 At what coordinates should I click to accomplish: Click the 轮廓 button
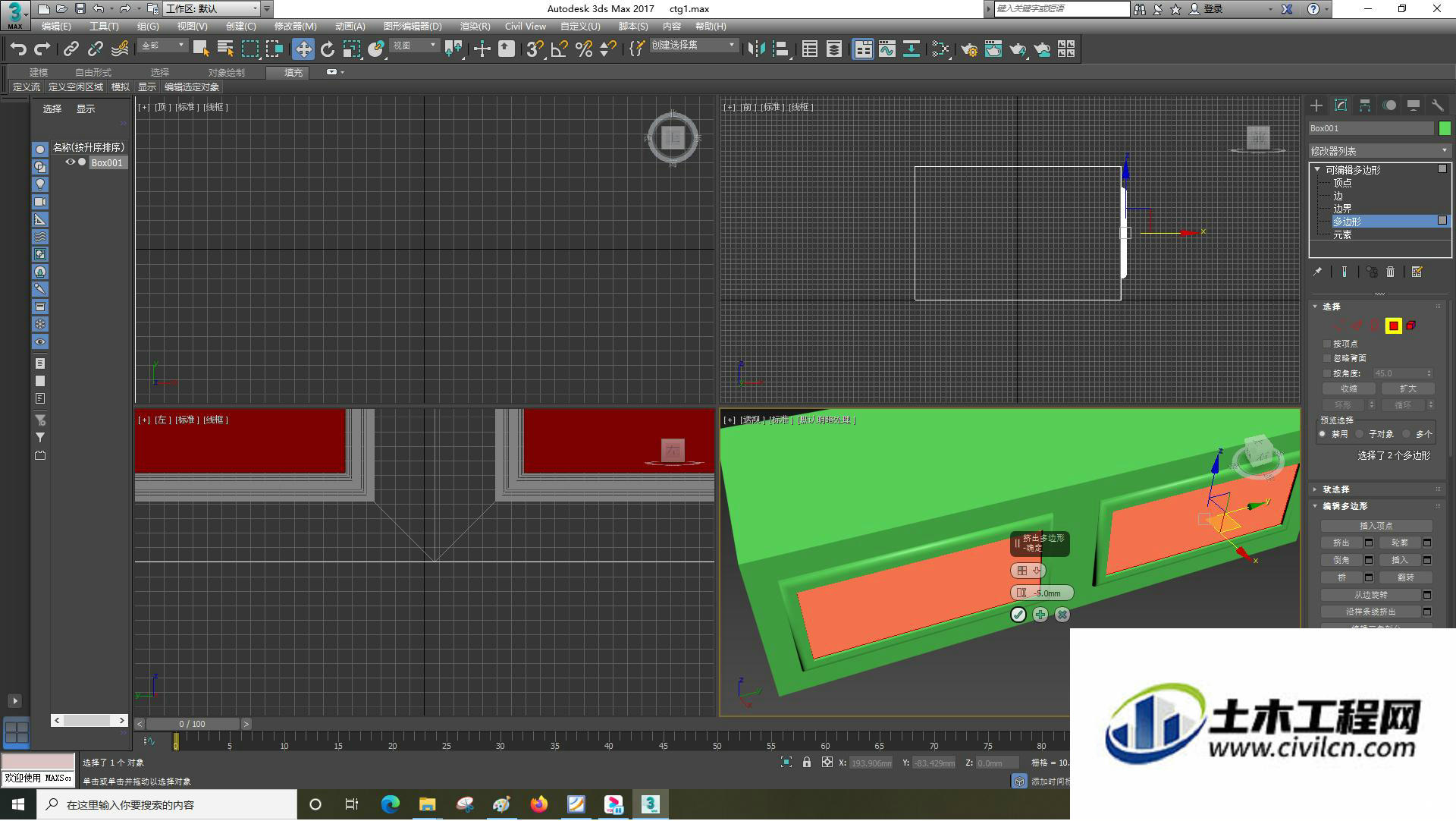pos(1400,543)
